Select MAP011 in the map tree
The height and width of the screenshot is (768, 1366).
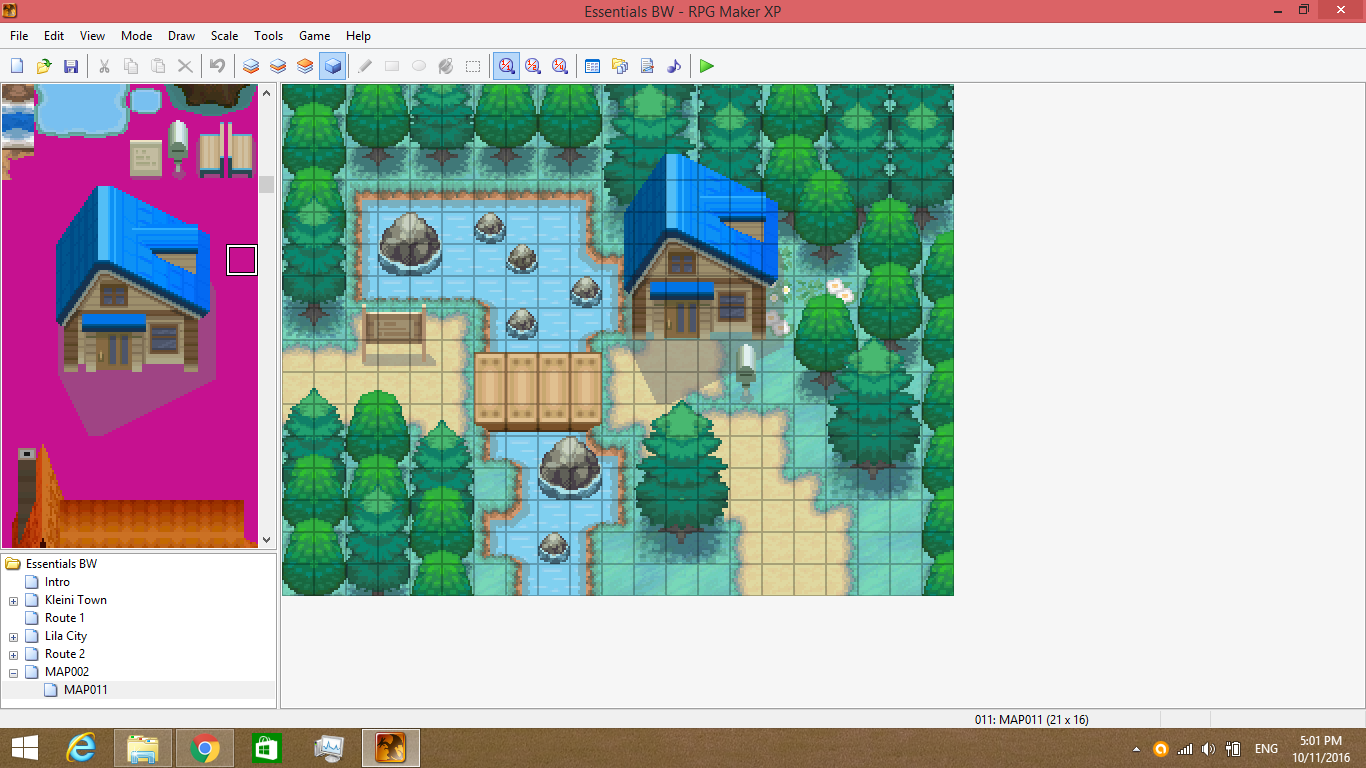click(x=86, y=690)
